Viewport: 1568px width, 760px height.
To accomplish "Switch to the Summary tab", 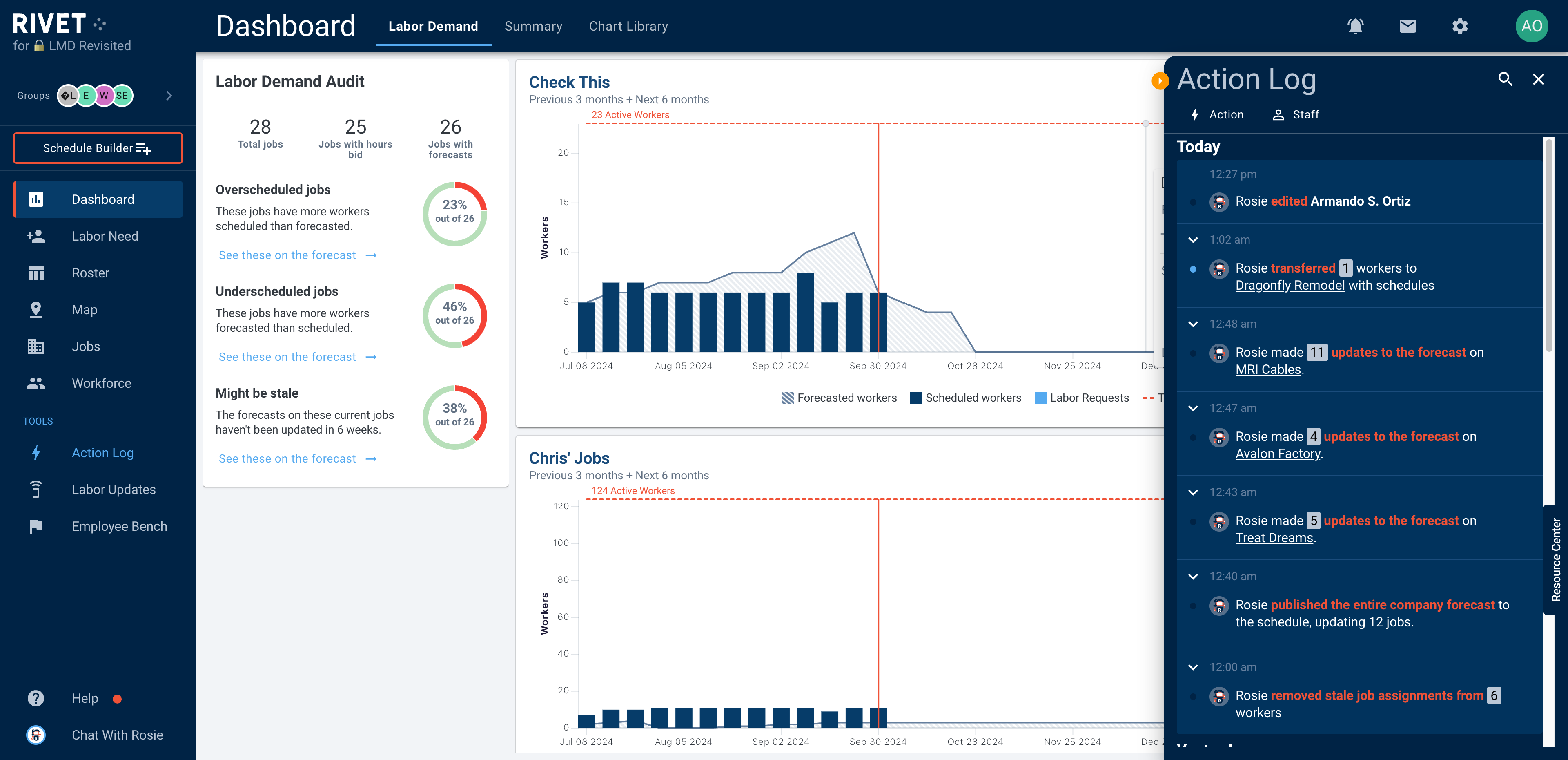I will coord(533,26).
